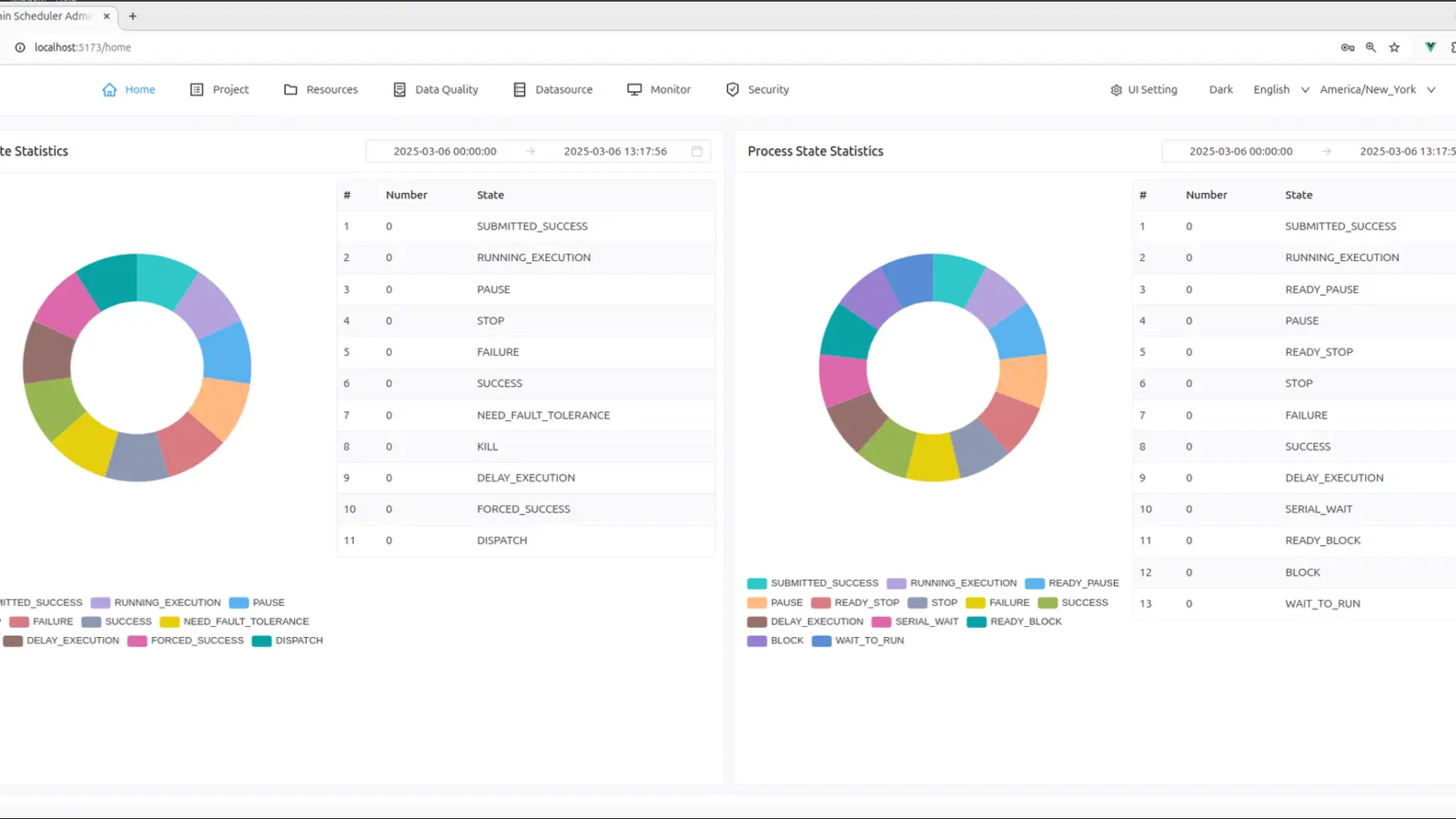Click State column header in task table
This screenshot has height=819, width=1456.
pos(490,195)
